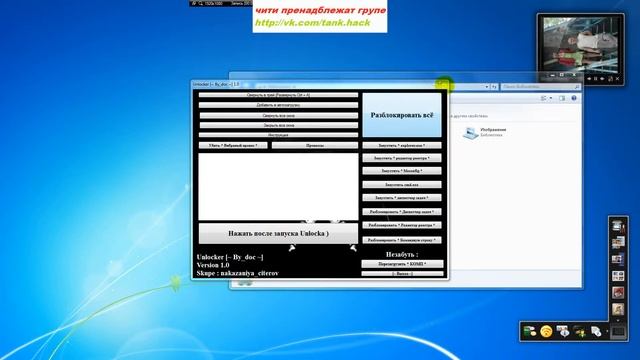Click "Запустить * редактор реестра *" button
The width and height of the screenshot is (640, 360).
tap(402, 158)
